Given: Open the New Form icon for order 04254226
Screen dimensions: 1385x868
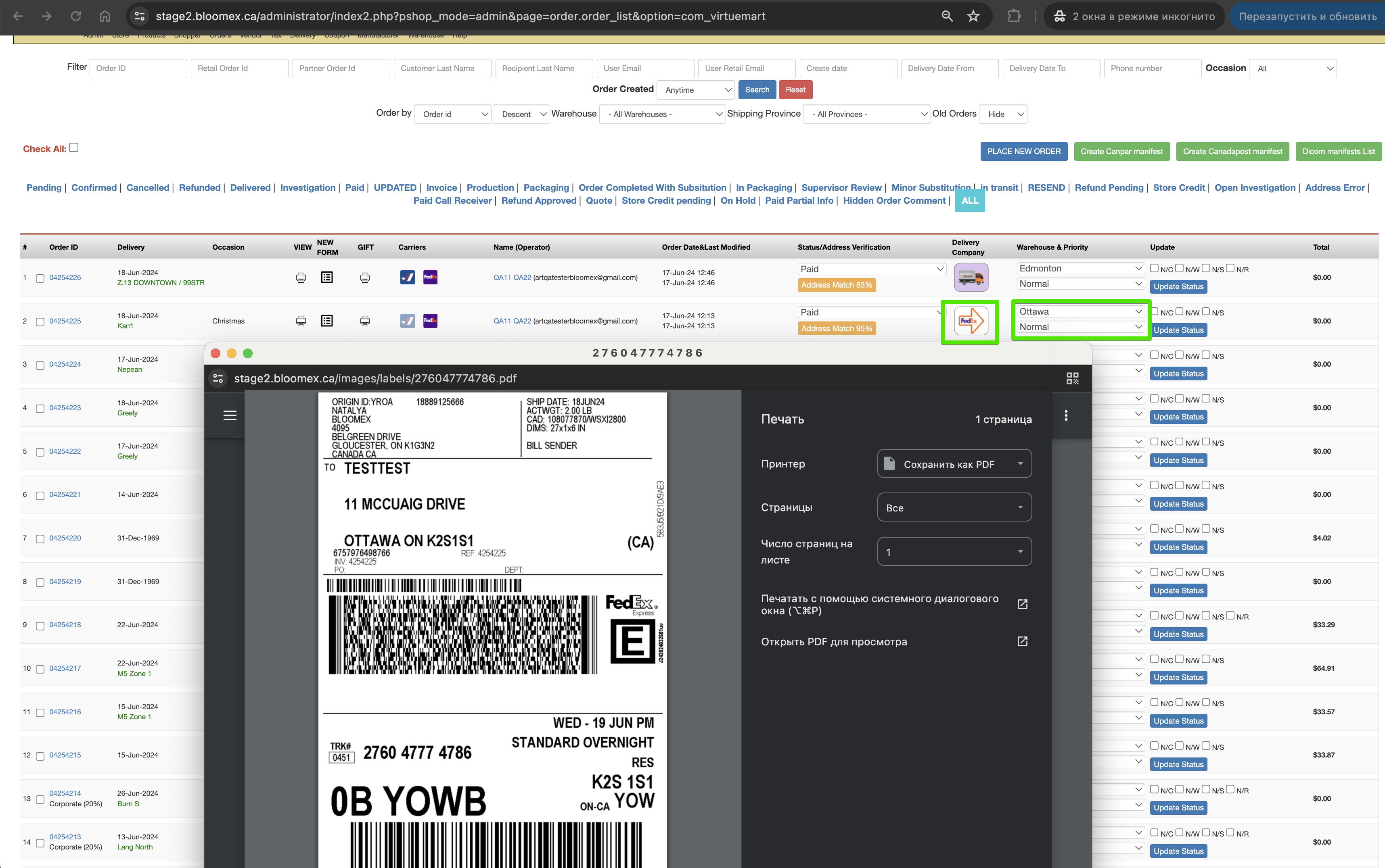Looking at the screenshot, I should [327, 277].
